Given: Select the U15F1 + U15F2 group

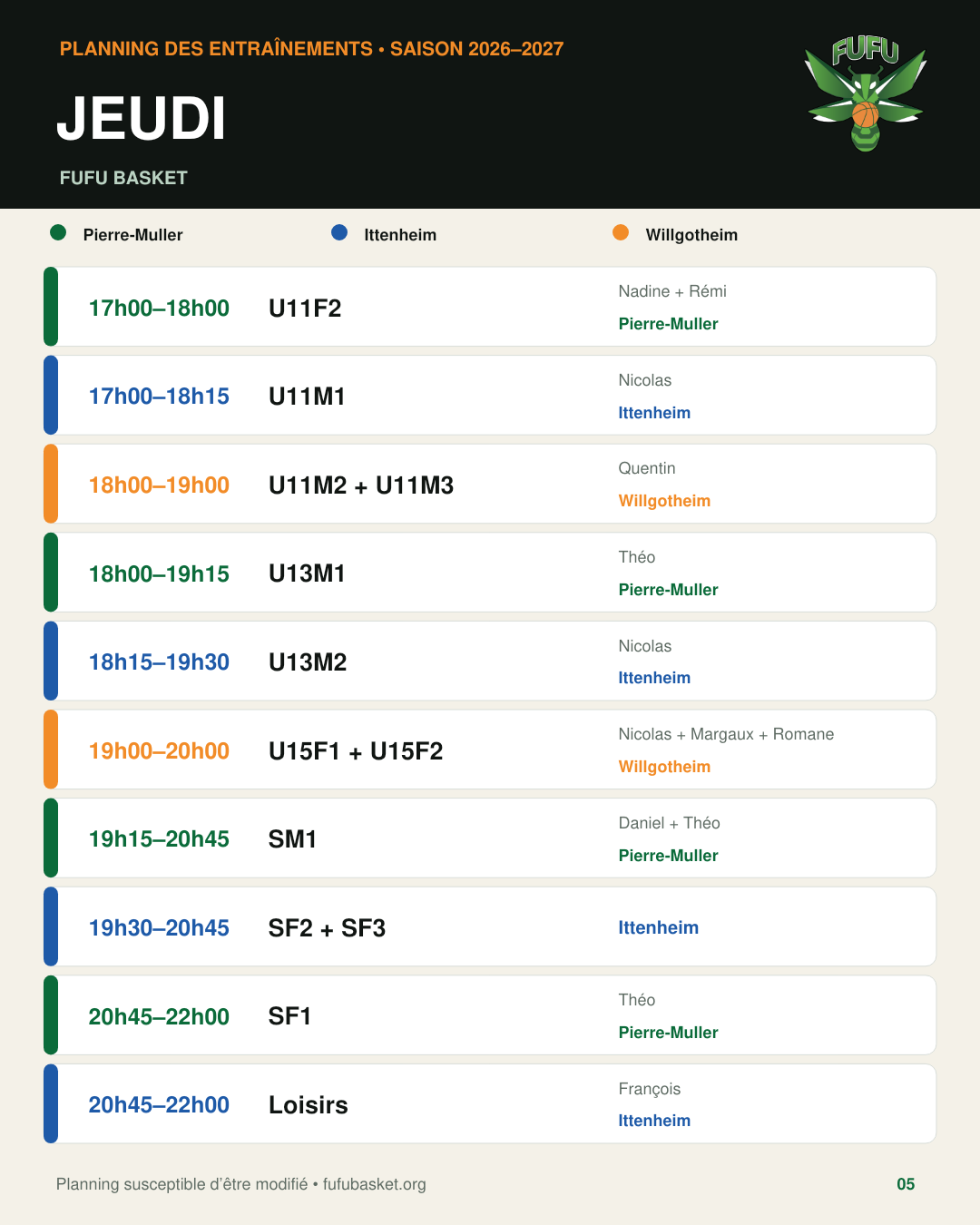Looking at the screenshot, I should (356, 751).
